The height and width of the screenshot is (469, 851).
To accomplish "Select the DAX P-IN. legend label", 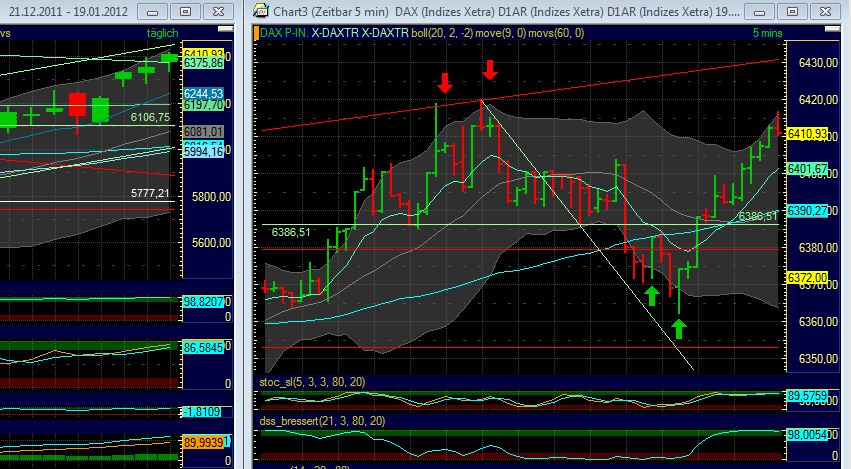I will point(284,33).
